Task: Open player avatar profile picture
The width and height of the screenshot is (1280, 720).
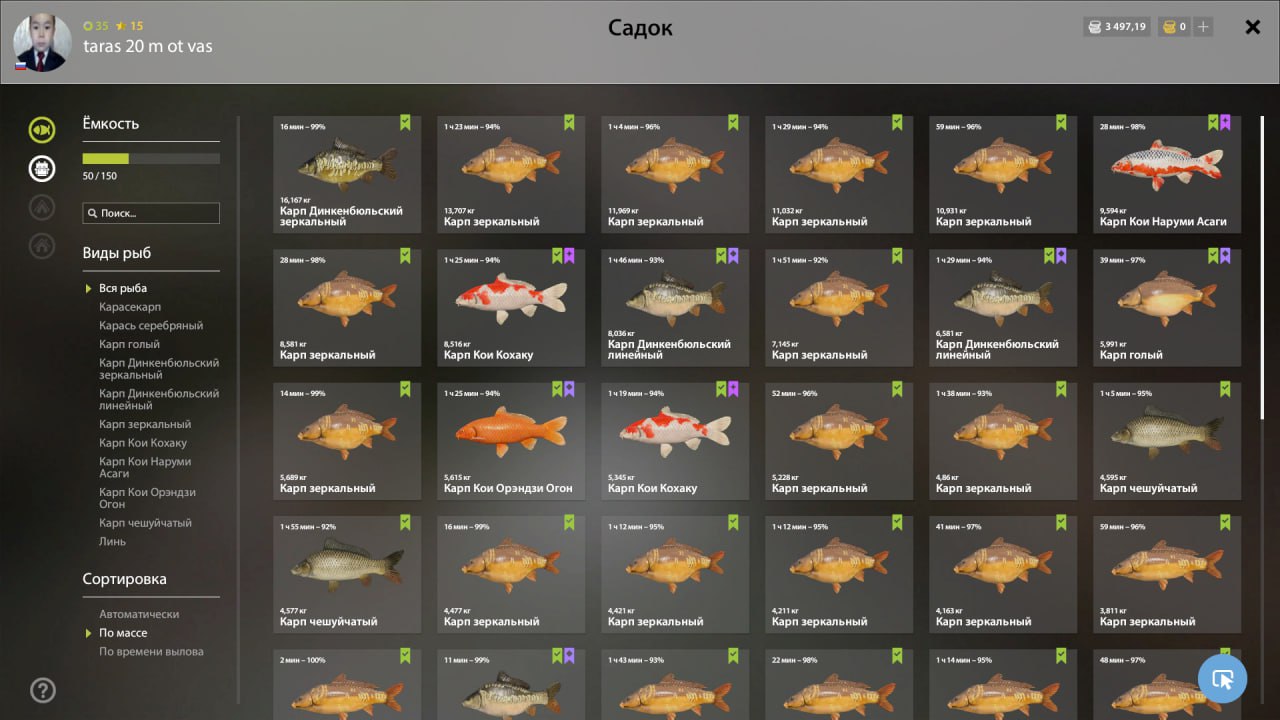Action: [x=42, y=43]
